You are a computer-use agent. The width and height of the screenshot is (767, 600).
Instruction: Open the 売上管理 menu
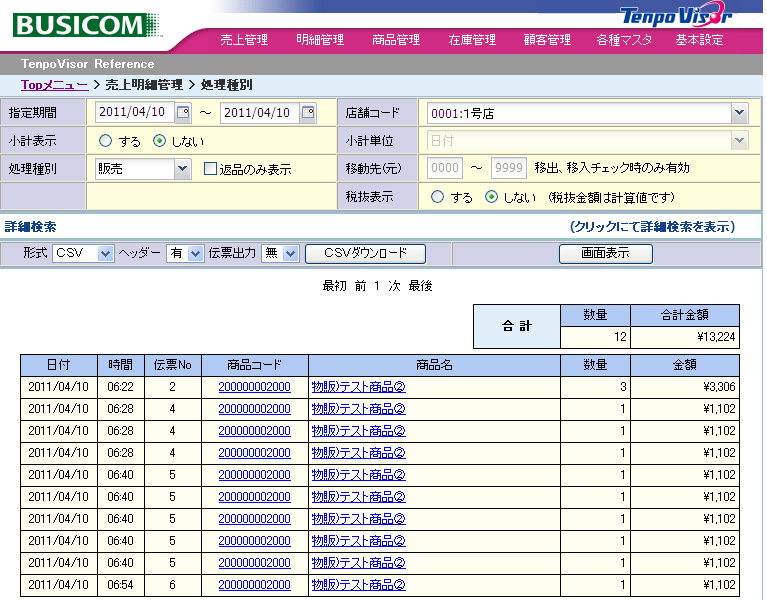244,40
